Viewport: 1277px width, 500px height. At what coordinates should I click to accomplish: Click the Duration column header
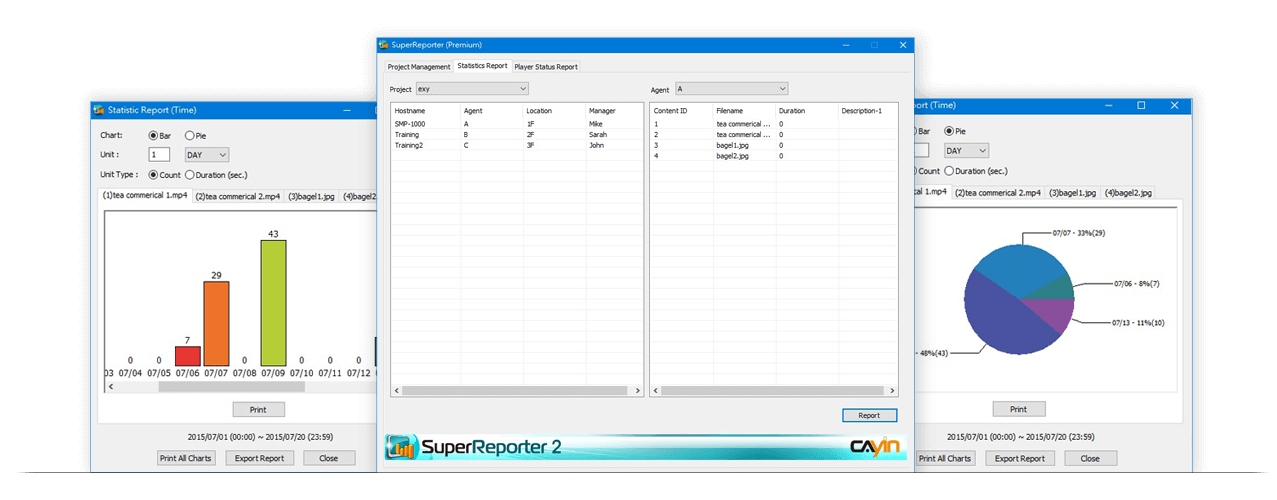(807, 111)
